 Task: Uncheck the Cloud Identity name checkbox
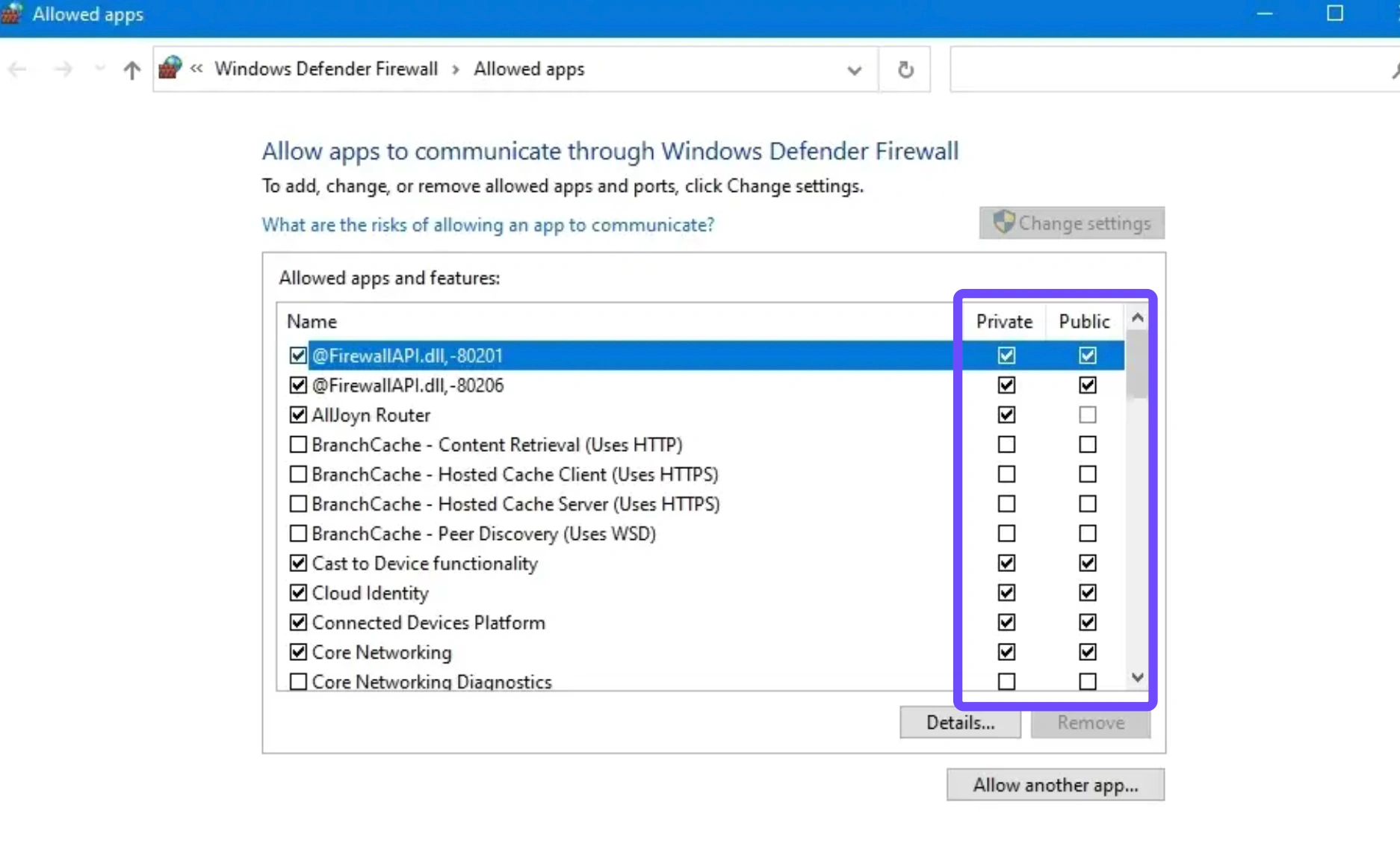[x=298, y=593]
